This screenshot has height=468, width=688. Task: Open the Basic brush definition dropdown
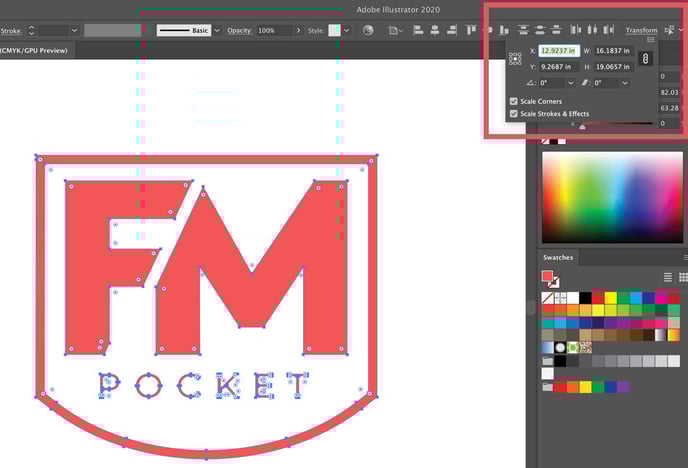(x=217, y=30)
